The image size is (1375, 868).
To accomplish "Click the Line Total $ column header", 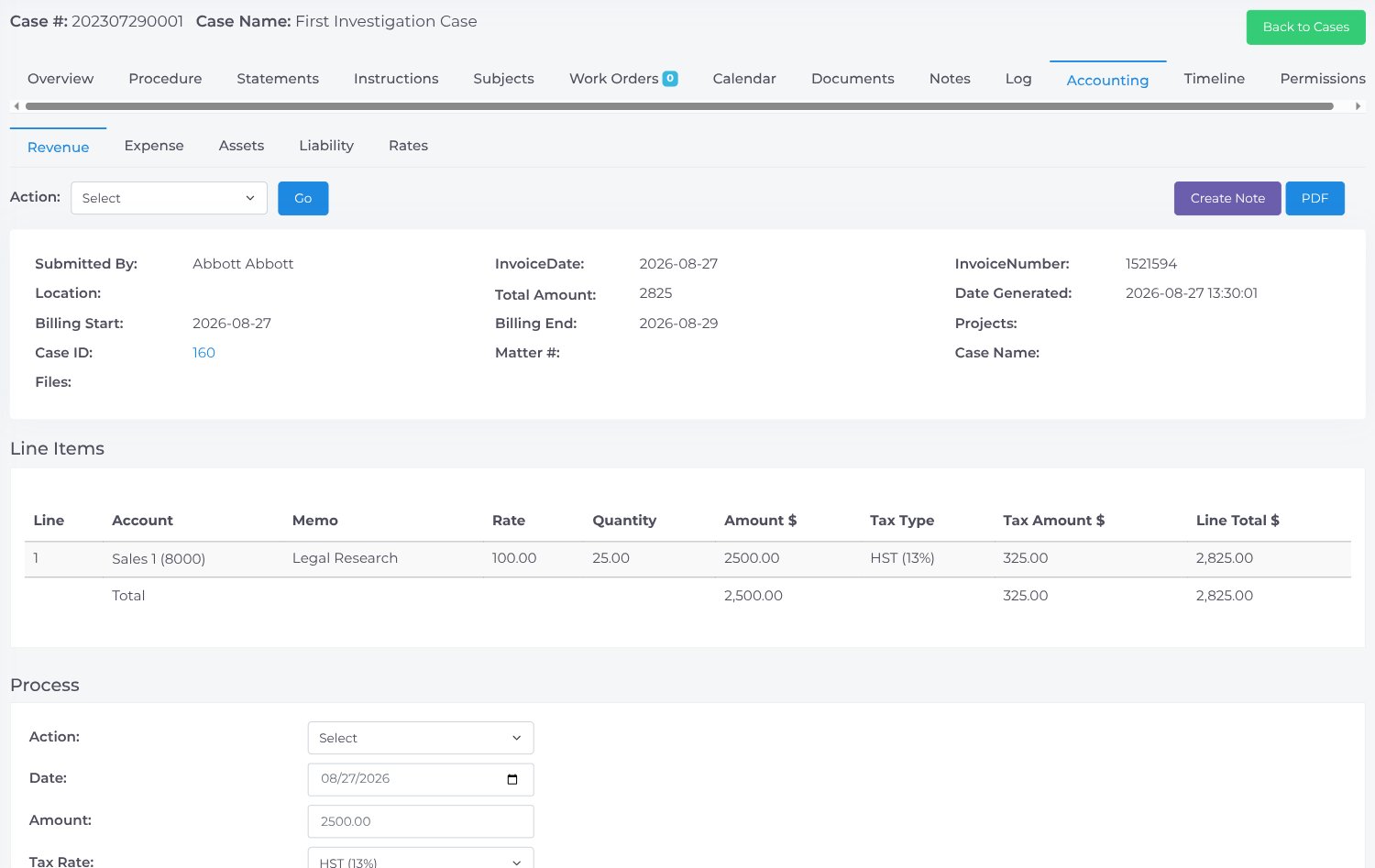I will (x=1237, y=521).
